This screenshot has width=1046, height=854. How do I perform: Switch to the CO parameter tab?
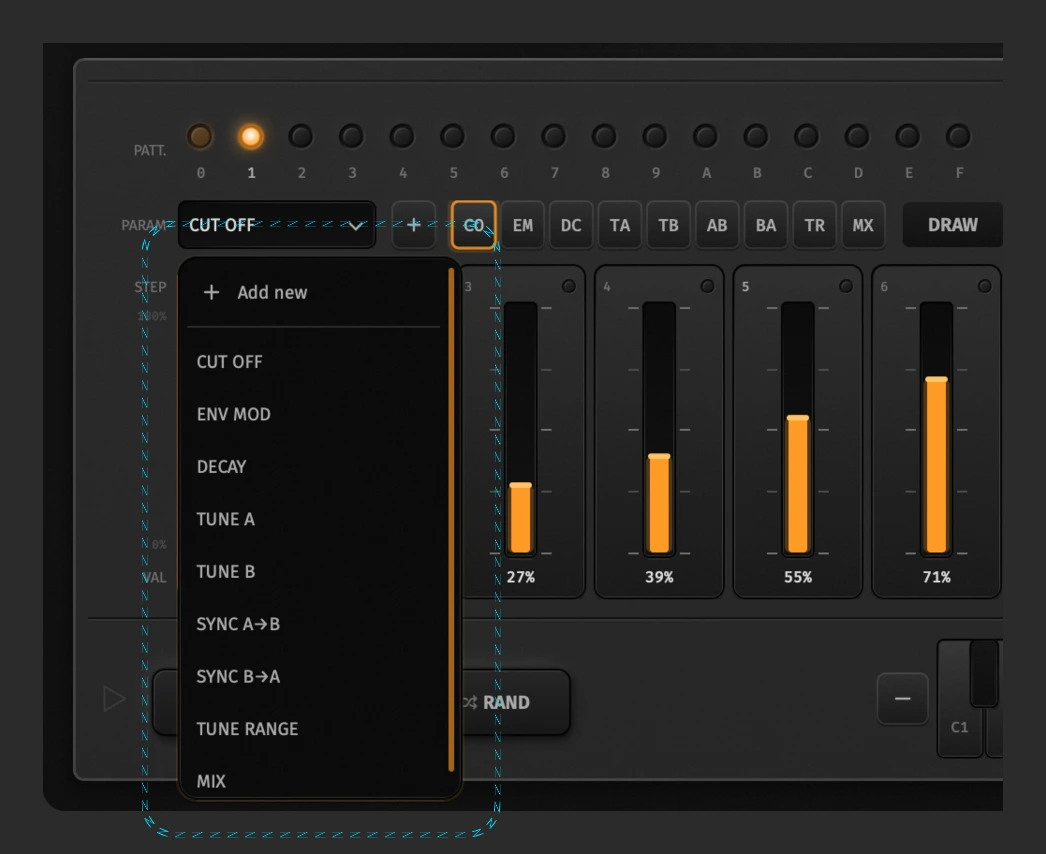474,225
